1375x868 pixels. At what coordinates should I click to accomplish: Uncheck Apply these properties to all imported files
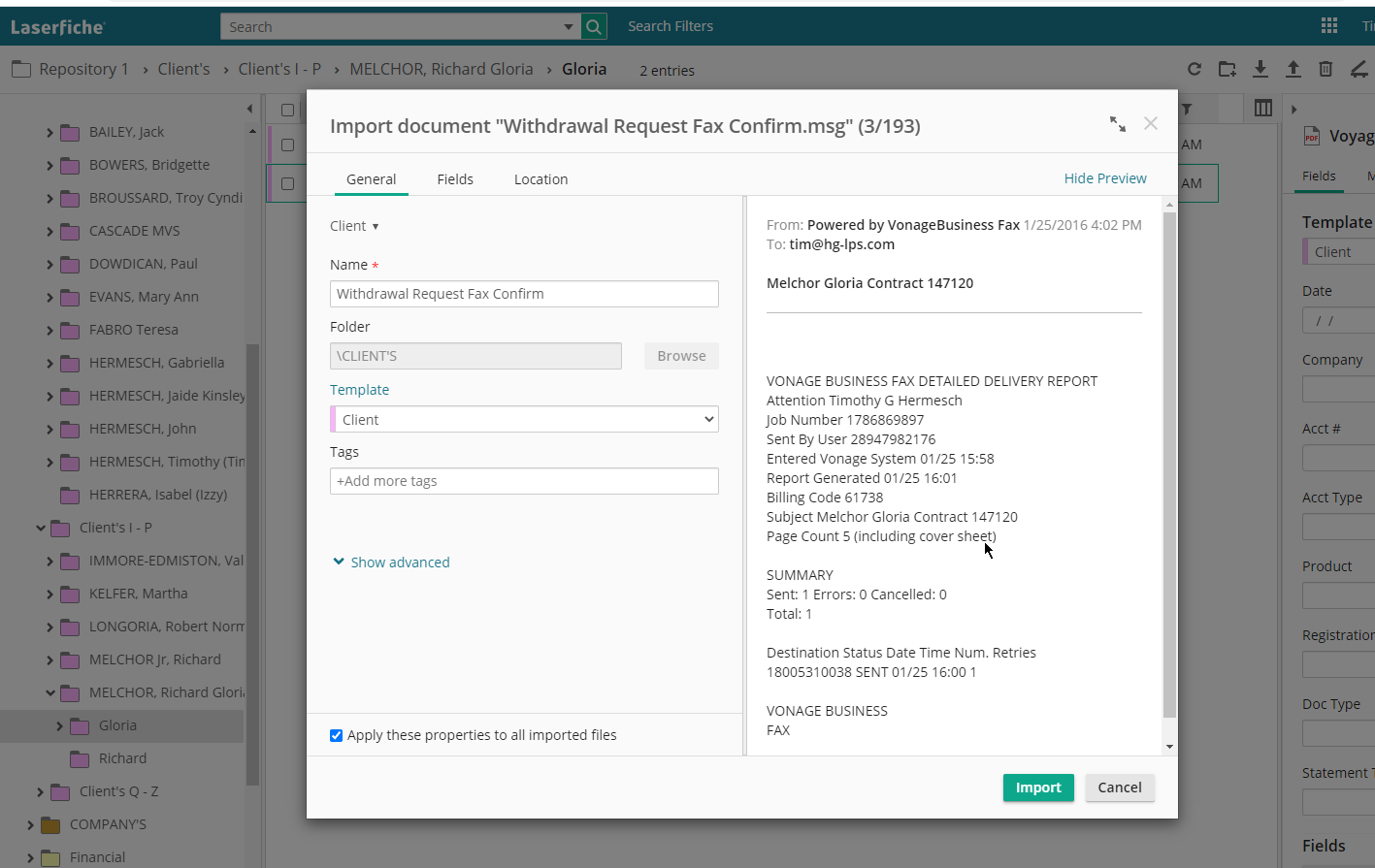point(337,735)
